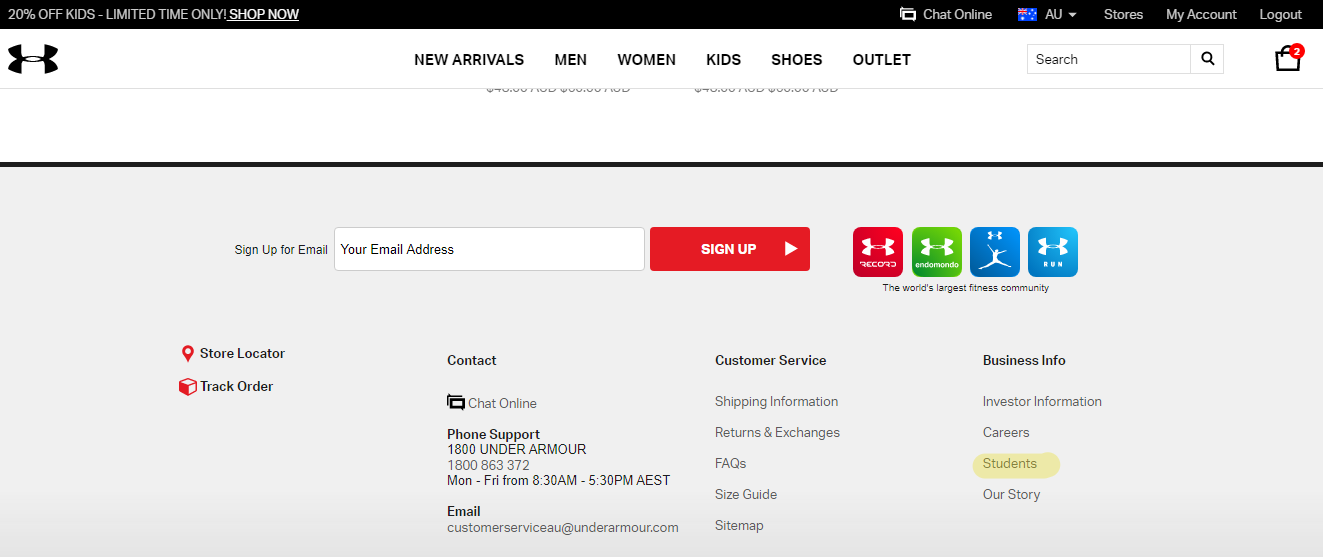Open Investor Information link
The height and width of the screenshot is (557, 1323).
pos(1042,401)
